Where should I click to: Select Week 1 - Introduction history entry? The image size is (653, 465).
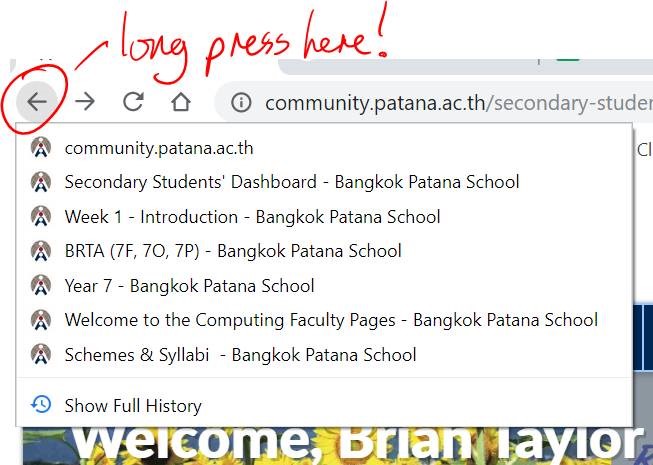pos(324,217)
